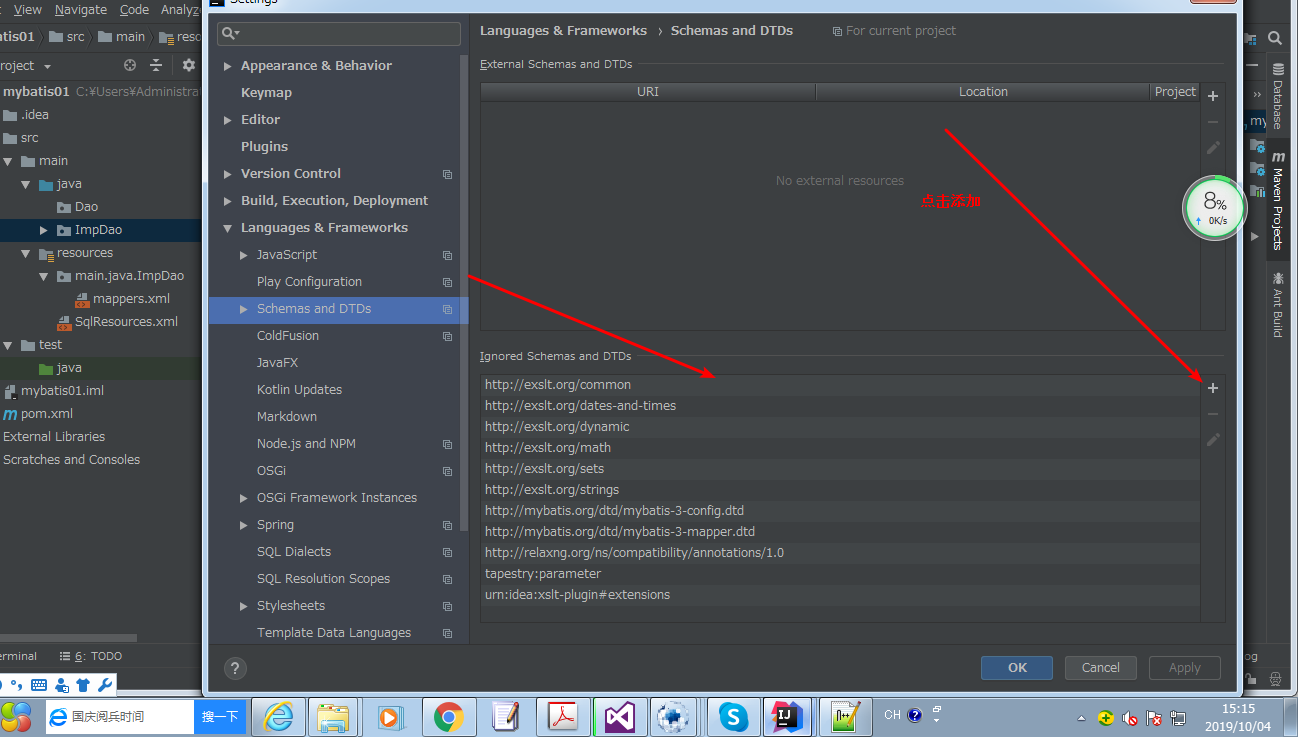The image size is (1298, 737).
Task: Open the Code menu
Action: (x=134, y=9)
